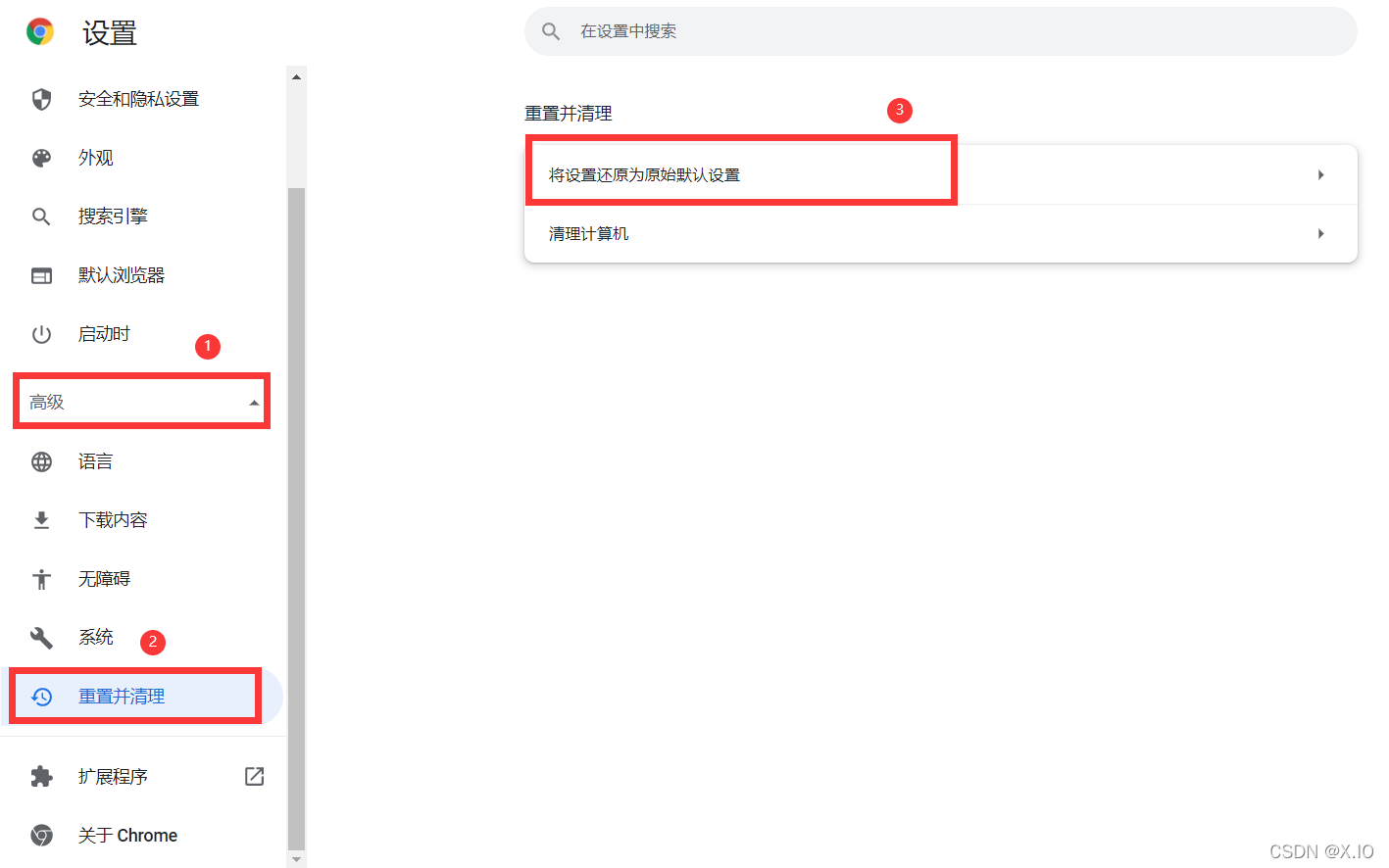
Task: Click the sidebar scrollbar thumb
Action: [x=296, y=519]
